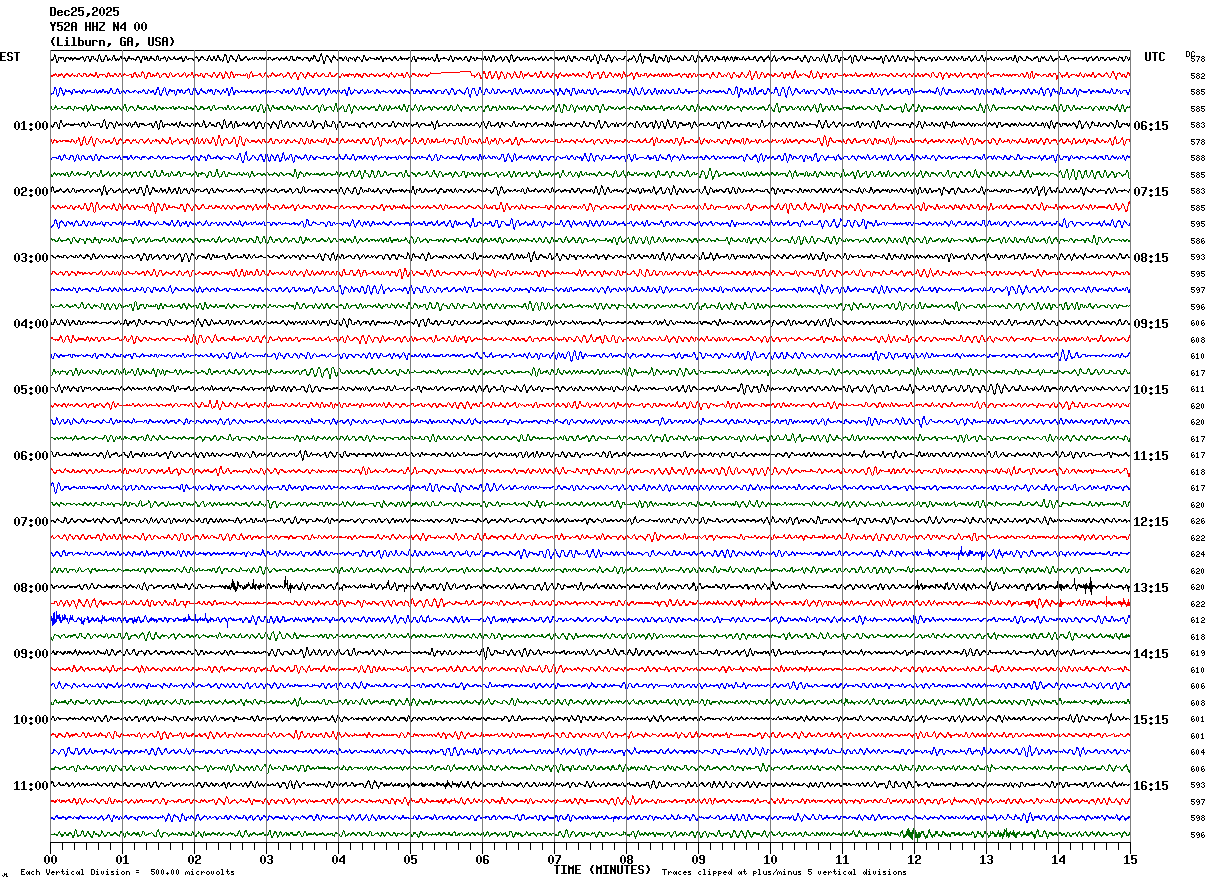
Task: Click minute marker 07 on time axis
Action: (x=554, y=859)
